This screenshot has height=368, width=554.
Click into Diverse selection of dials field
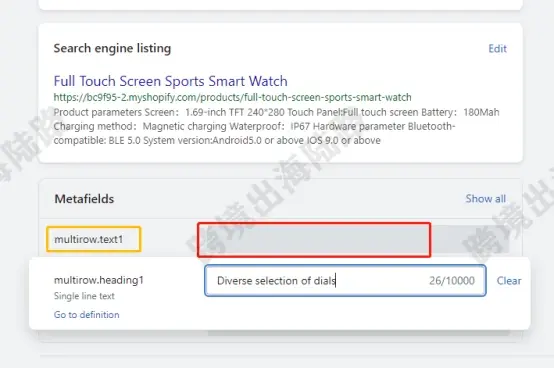coord(345,280)
